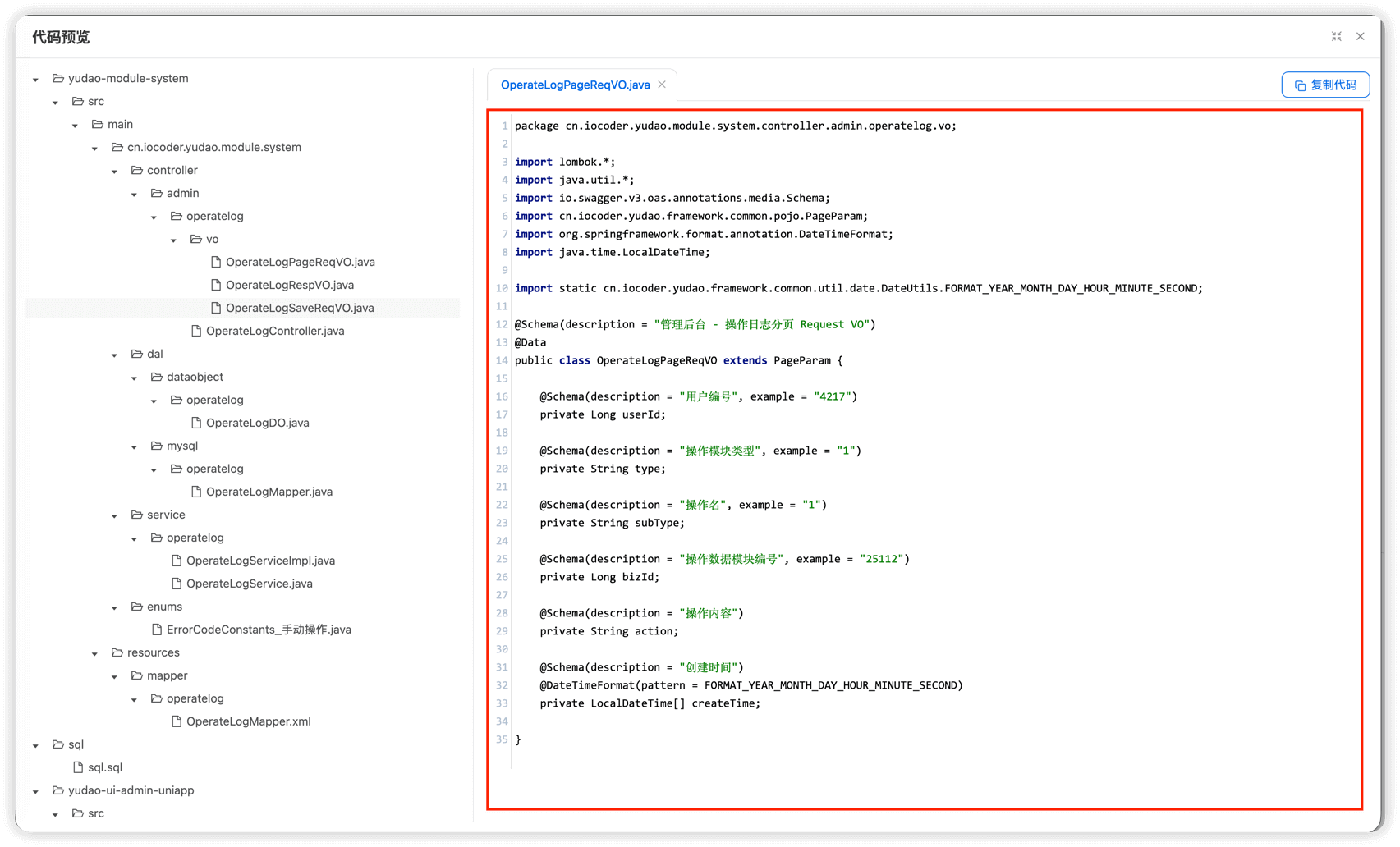This screenshot has width=1400, height=847.
Task: Click the yudao-ui-admin-uniapp folder icon
Action: pyautogui.click(x=58, y=790)
